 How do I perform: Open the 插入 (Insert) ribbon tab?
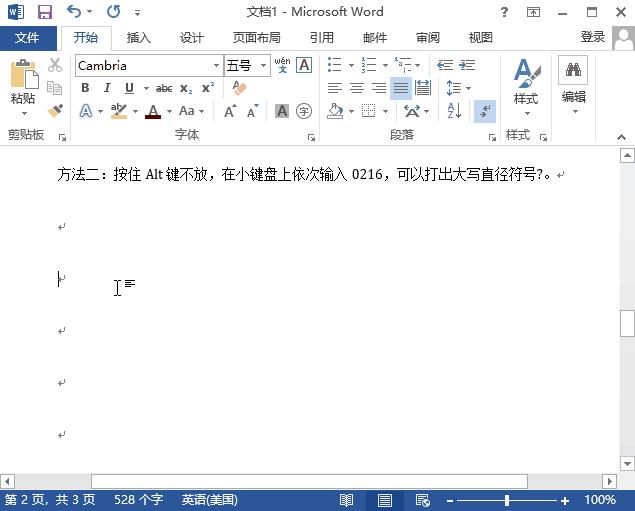(139, 38)
